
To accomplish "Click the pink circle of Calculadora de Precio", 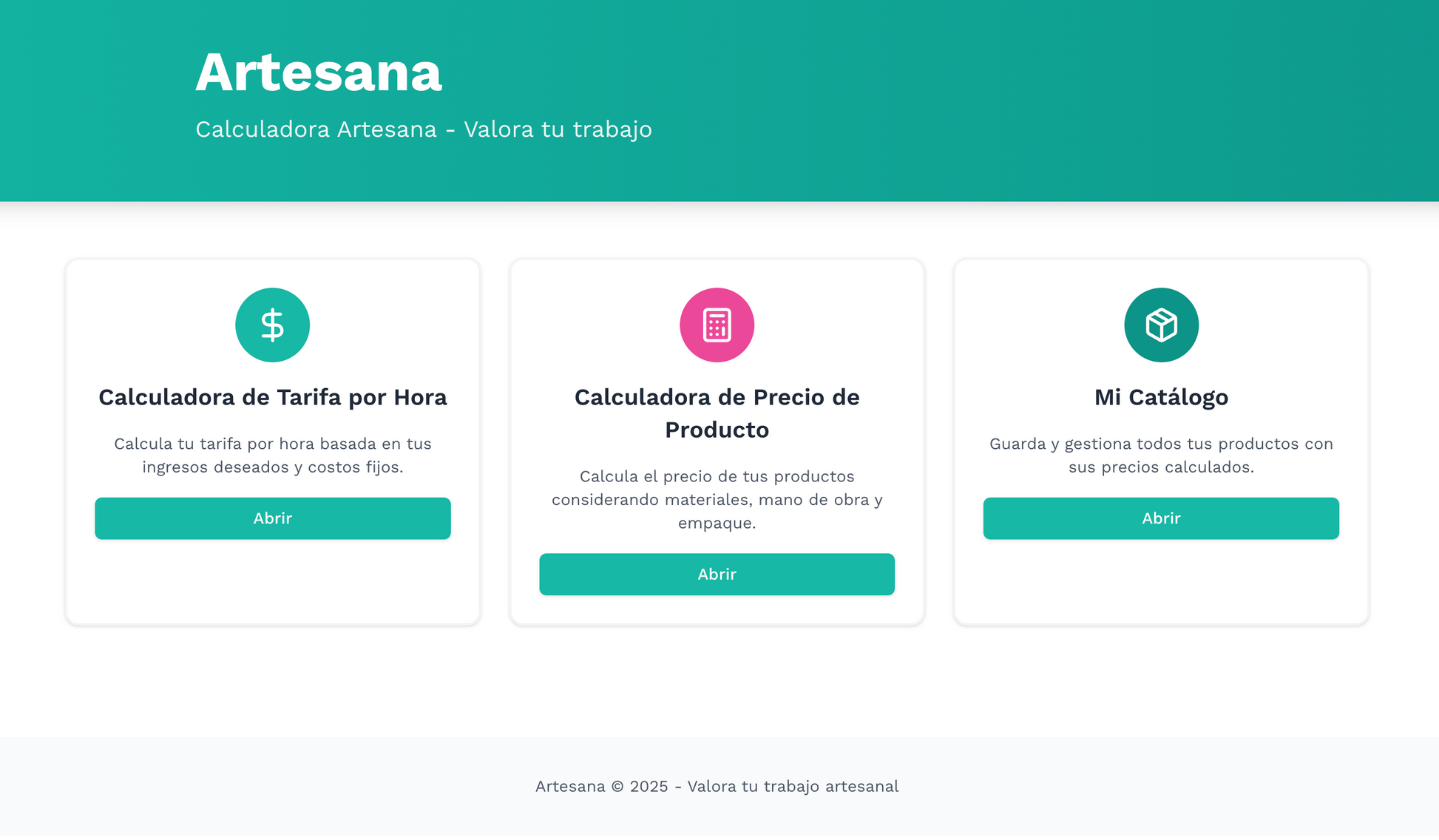I will point(717,325).
